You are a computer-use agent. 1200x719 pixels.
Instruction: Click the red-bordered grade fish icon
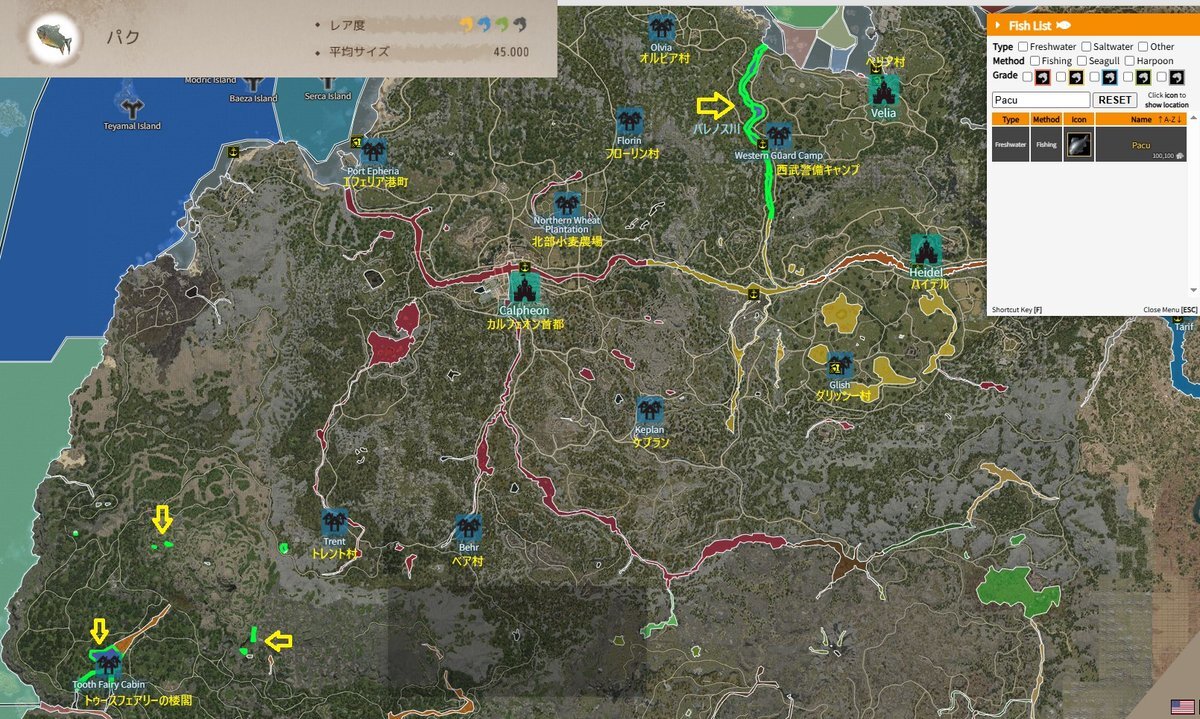[1042, 76]
